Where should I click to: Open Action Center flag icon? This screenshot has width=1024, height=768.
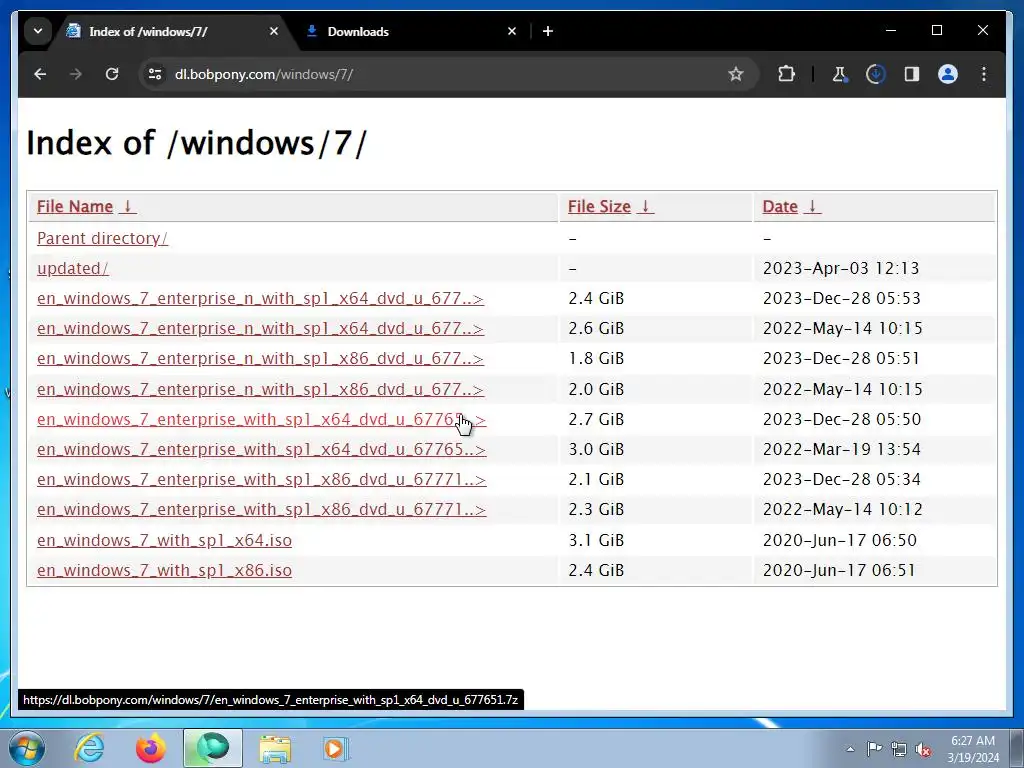click(x=874, y=749)
